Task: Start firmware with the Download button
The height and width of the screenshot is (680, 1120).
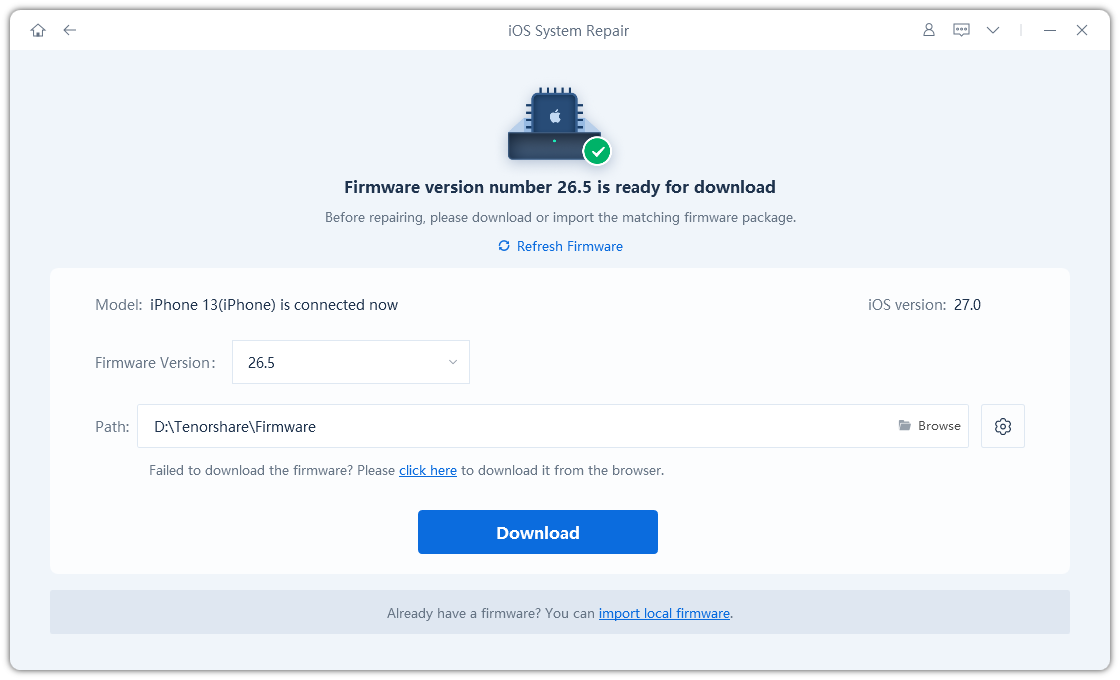Action: (x=538, y=532)
